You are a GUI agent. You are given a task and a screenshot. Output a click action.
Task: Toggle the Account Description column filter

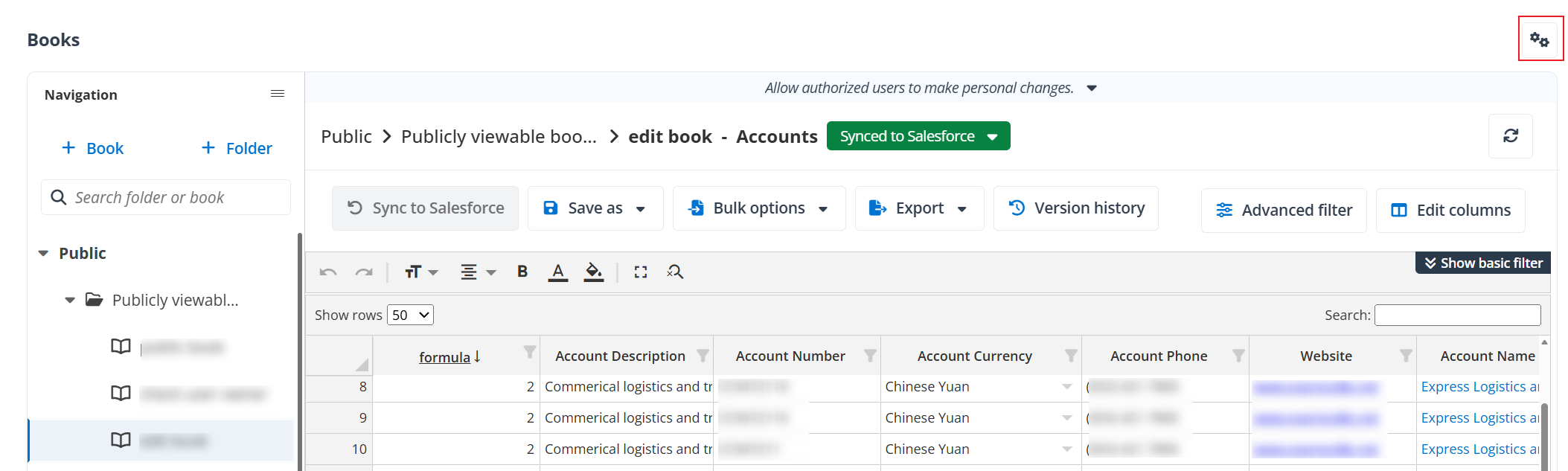coord(703,356)
